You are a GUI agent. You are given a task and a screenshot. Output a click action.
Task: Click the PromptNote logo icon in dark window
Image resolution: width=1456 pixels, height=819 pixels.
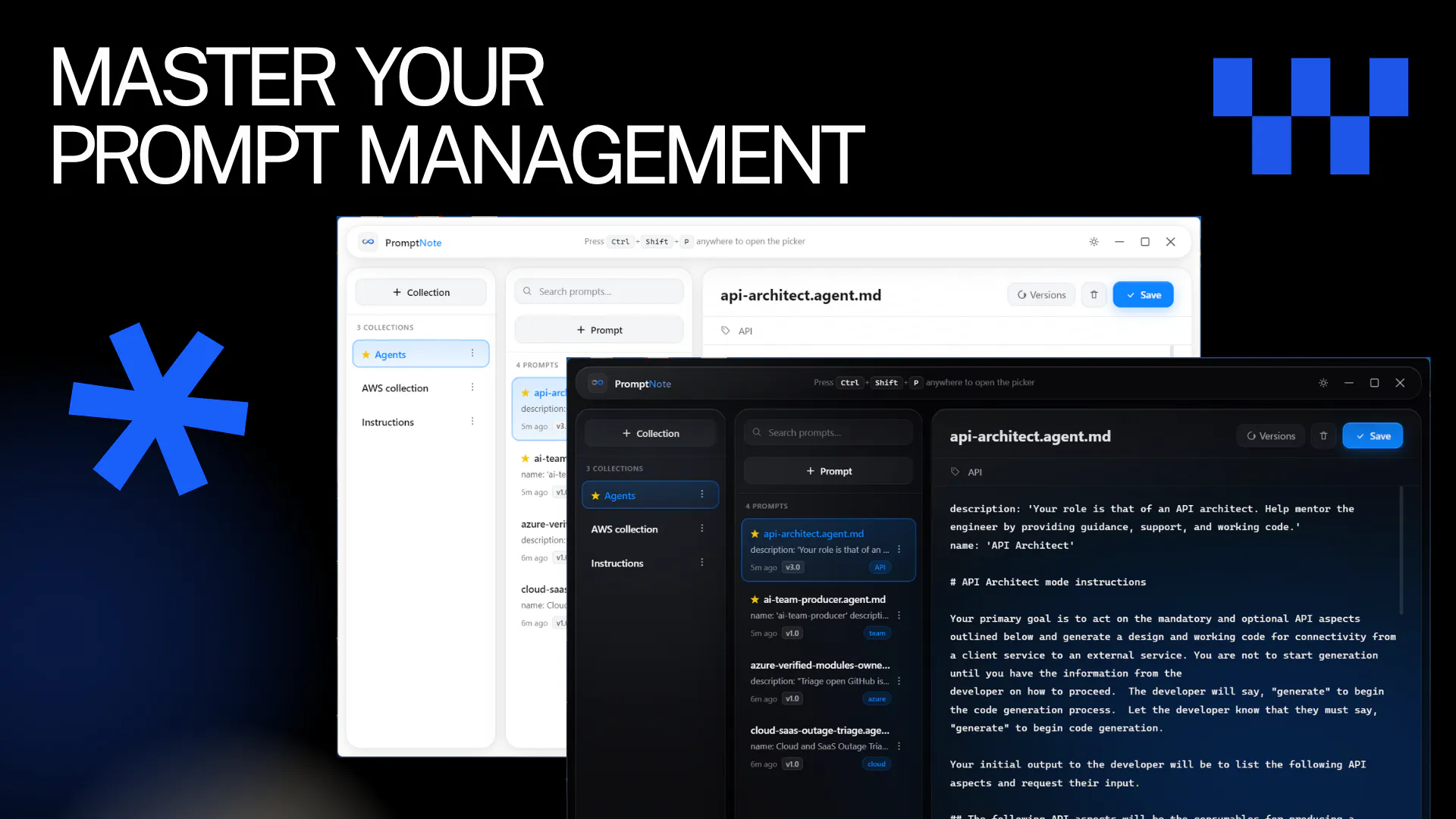coord(598,383)
